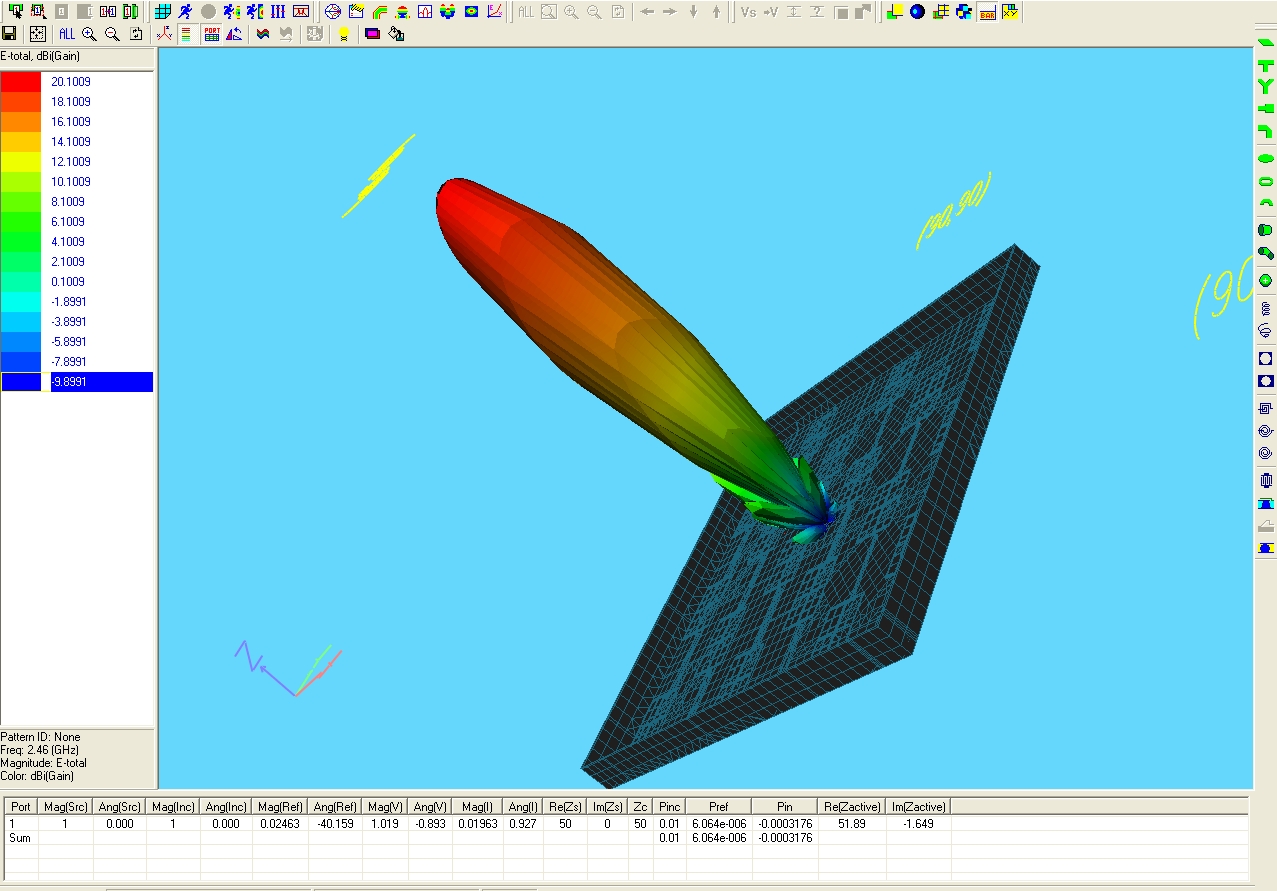
Task: Click the active zoom-in magnifier icon
Action: [x=89, y=33]
